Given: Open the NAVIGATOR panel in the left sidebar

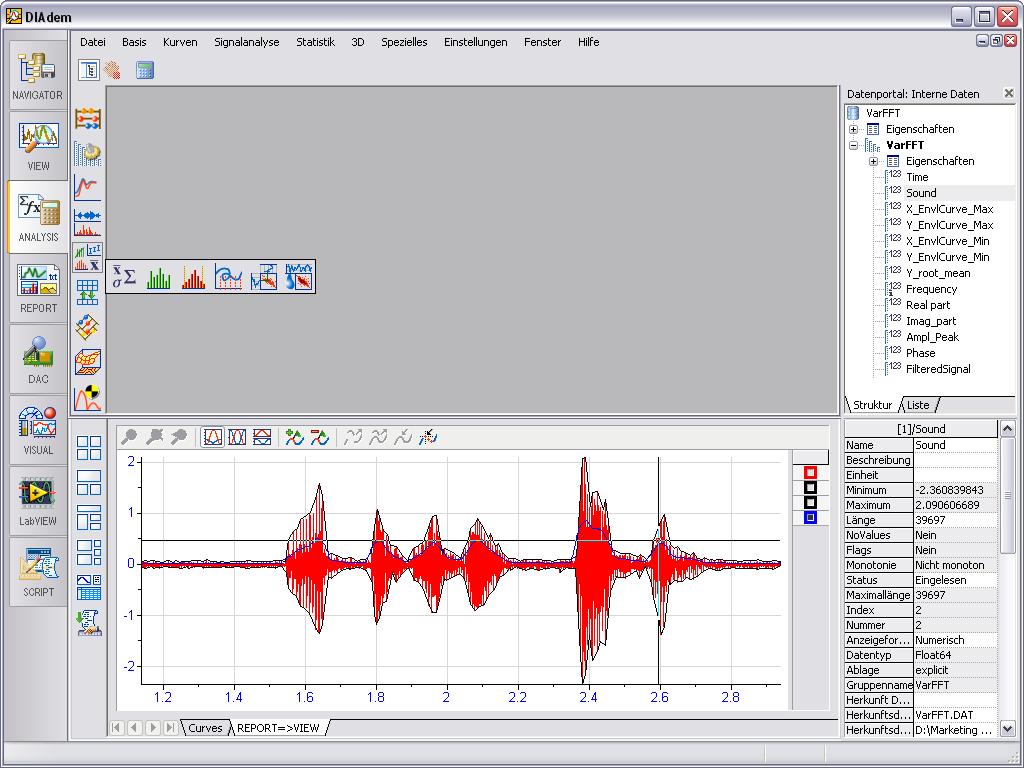Looking at the screenshot, I should (x=37, y=78).
